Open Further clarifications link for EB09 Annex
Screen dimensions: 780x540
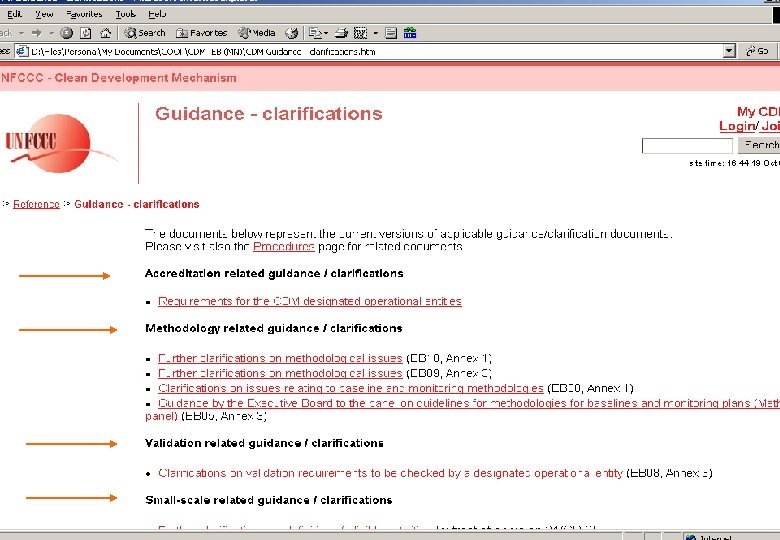tap(280, 373)
